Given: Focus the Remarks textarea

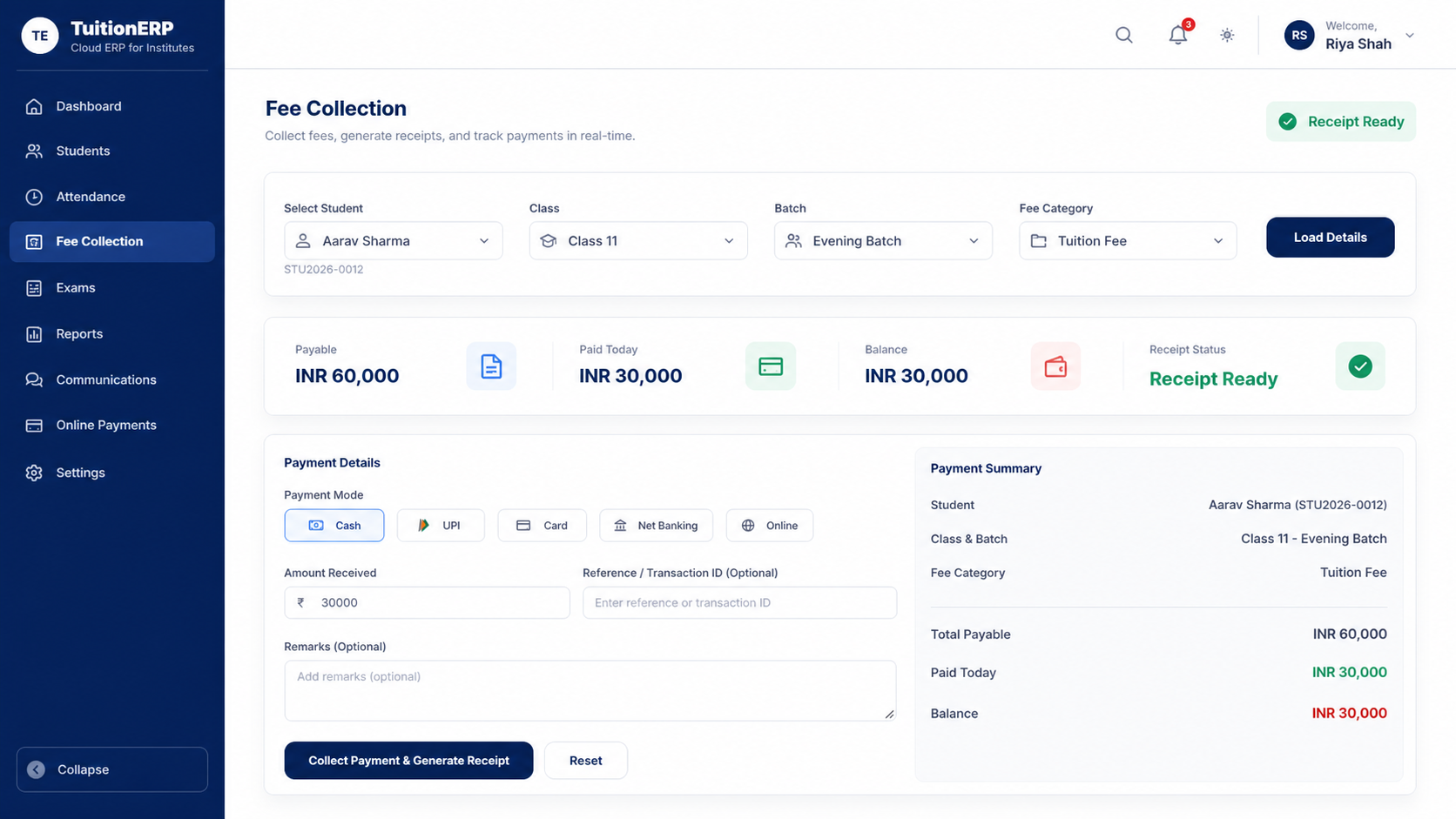Looking at the screenshot, I should coord(590,691).
